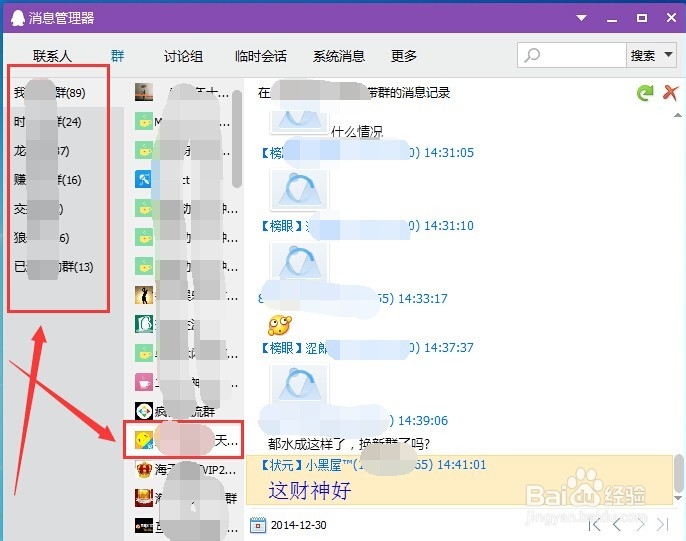This screenshot has height=541, width=686.
Task: Click the message pane scroll down arrow
Action: tap(678, 498)
